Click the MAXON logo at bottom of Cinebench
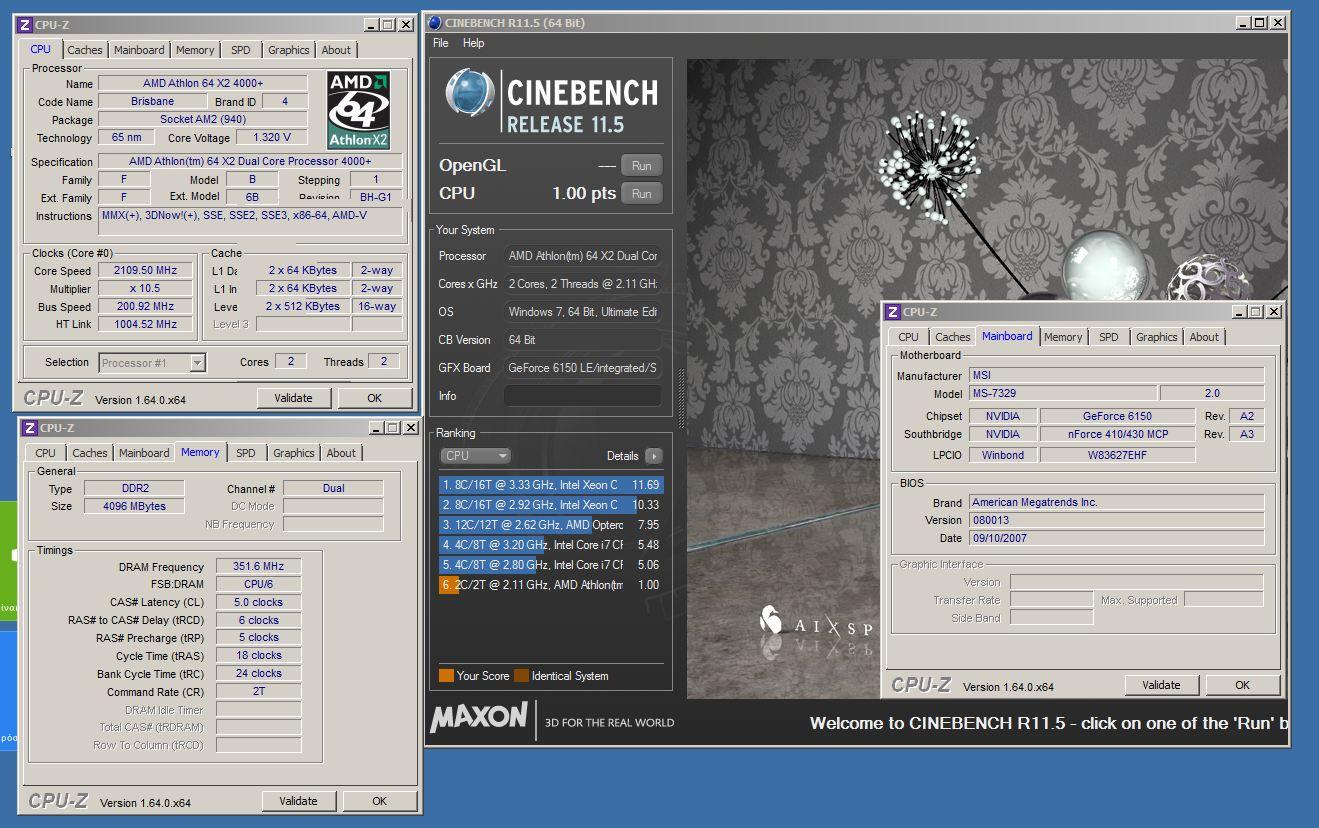 click(x=479, y=717)
